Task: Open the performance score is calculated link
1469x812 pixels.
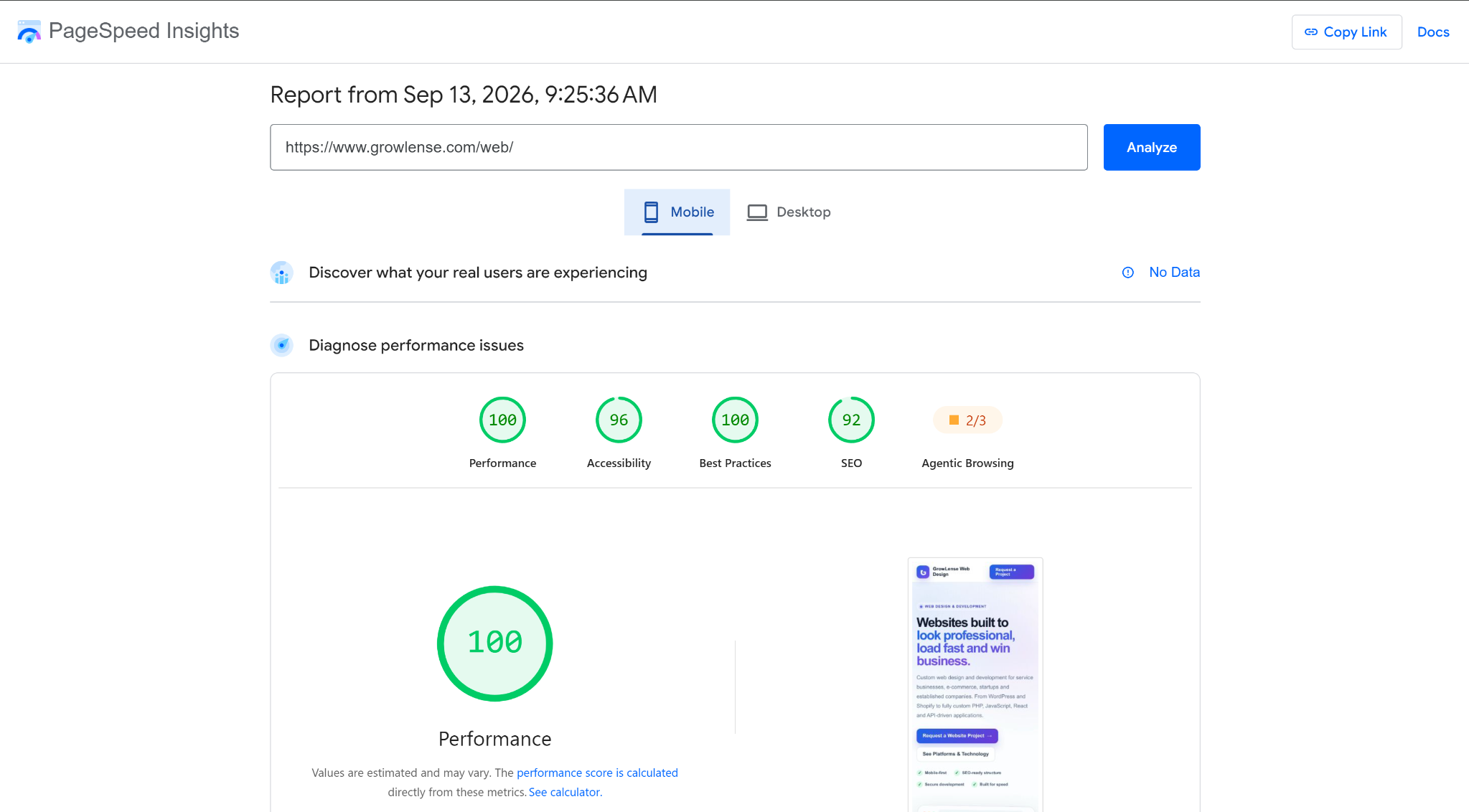Action: (597, 773)
